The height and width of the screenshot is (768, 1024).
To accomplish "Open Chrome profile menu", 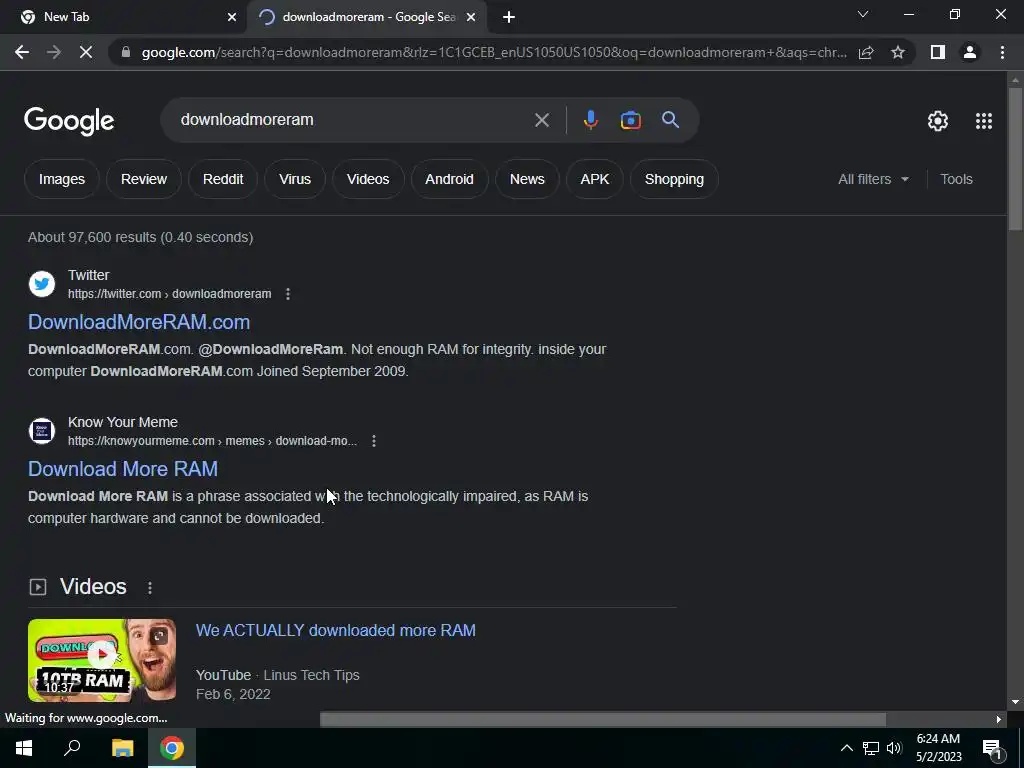I will (x=970, y=52).
